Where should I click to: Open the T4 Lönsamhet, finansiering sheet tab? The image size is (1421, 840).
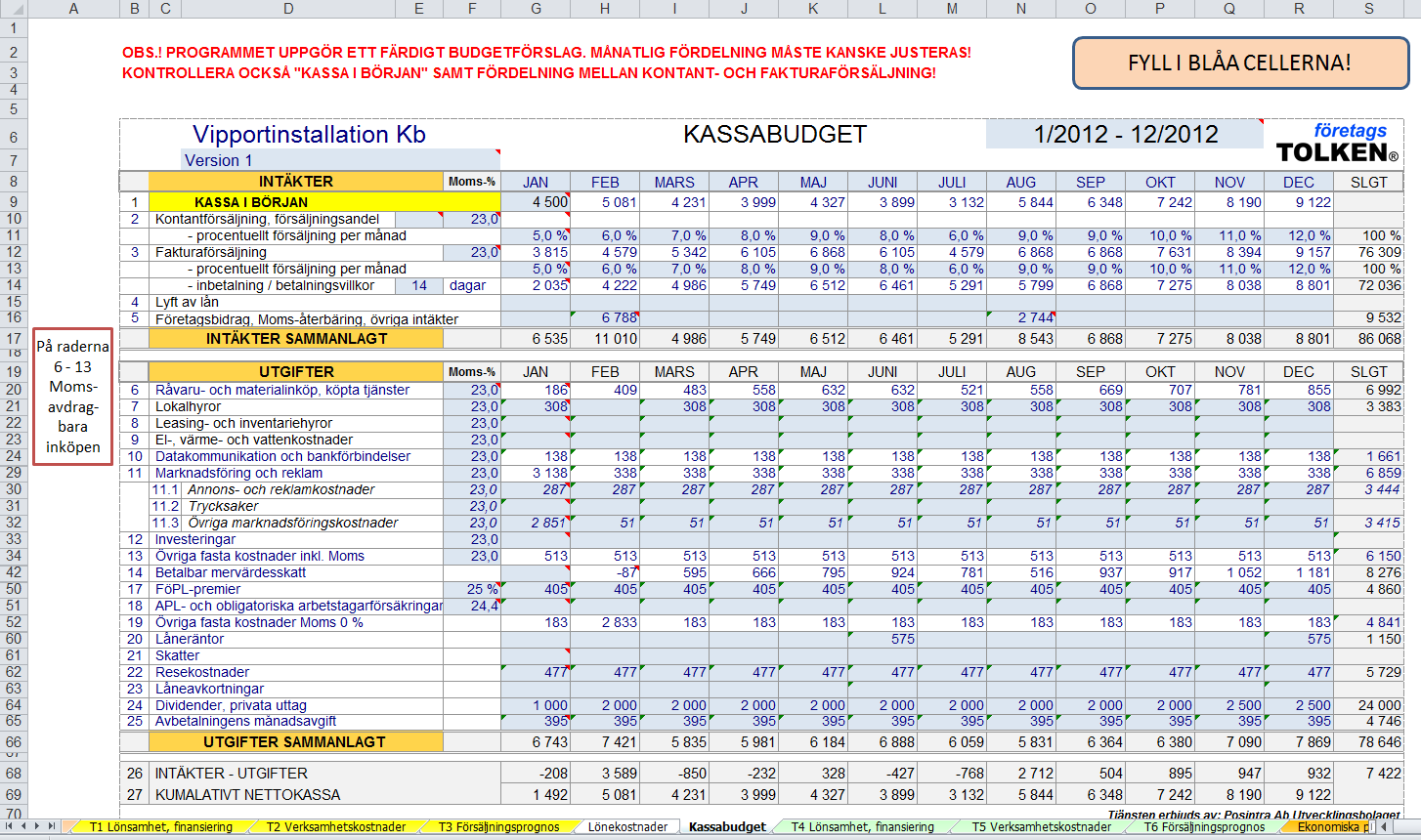point(863,826)
